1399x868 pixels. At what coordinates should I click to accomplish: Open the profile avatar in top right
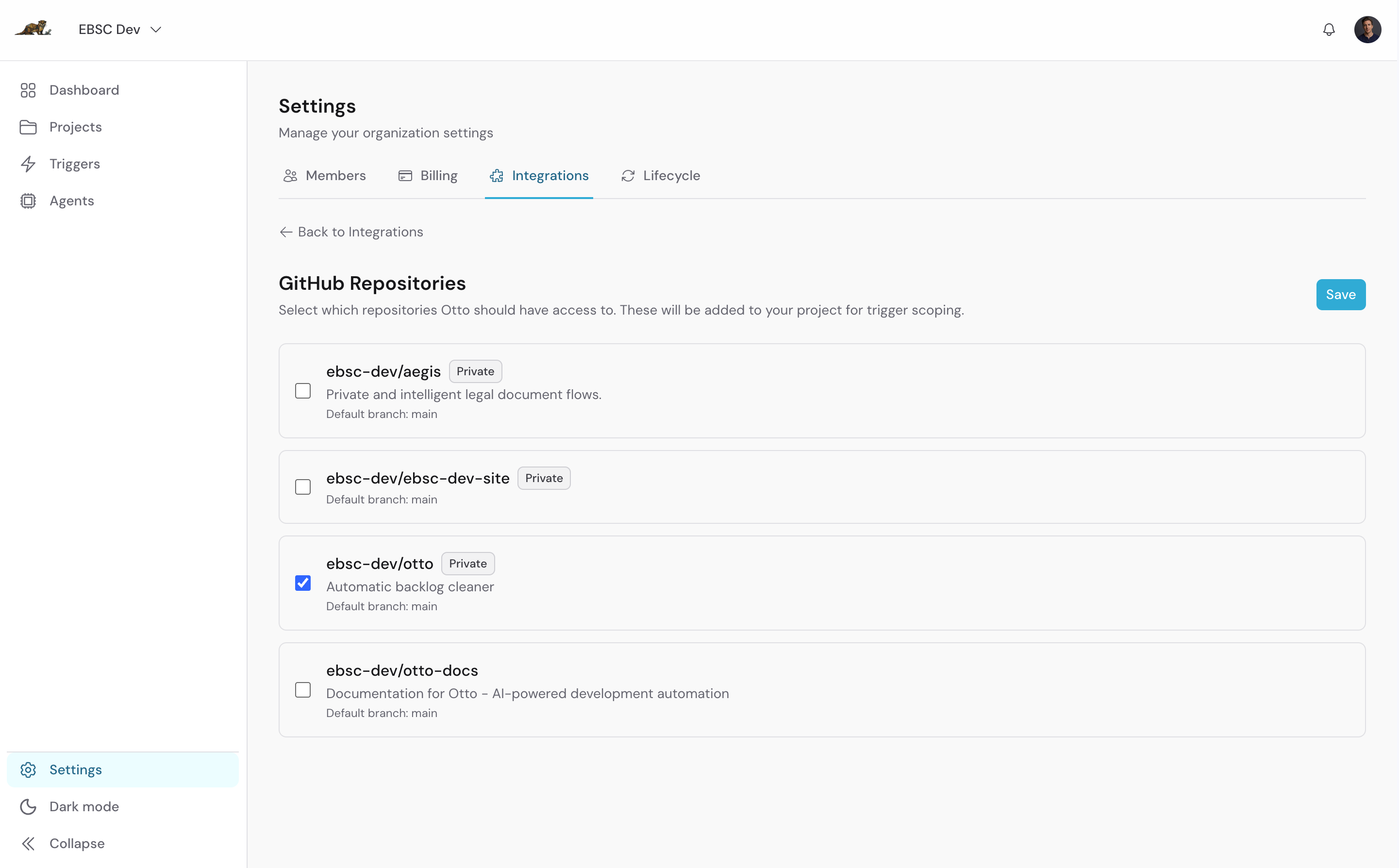1368,29
